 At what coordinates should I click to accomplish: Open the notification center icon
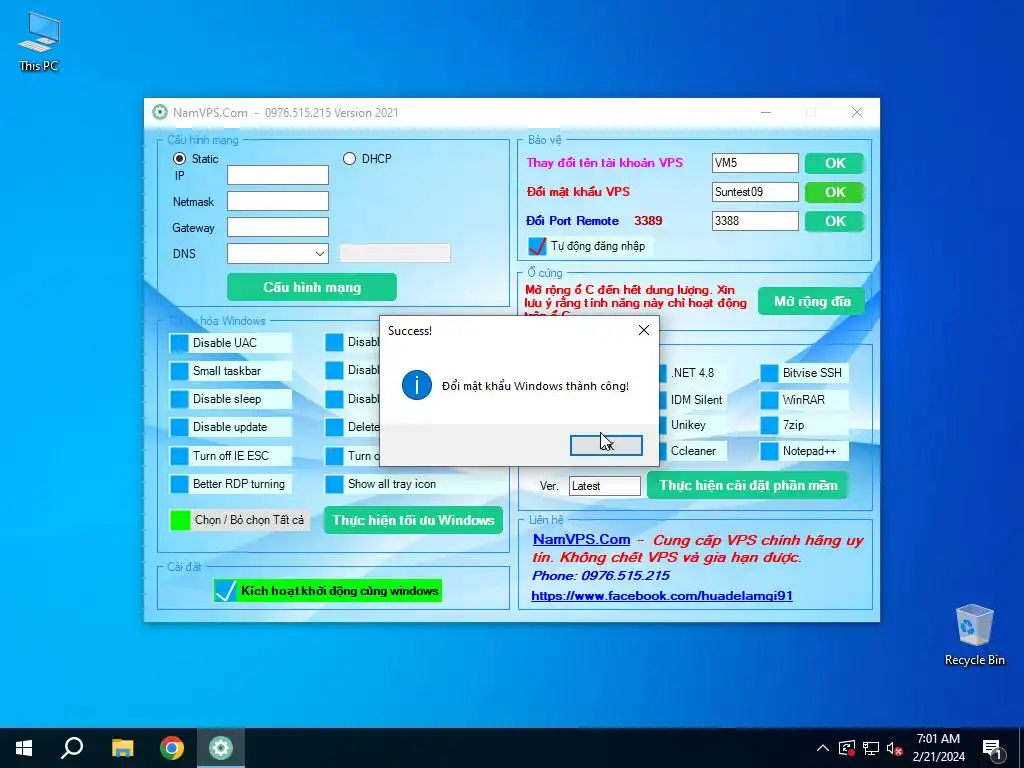993,748
